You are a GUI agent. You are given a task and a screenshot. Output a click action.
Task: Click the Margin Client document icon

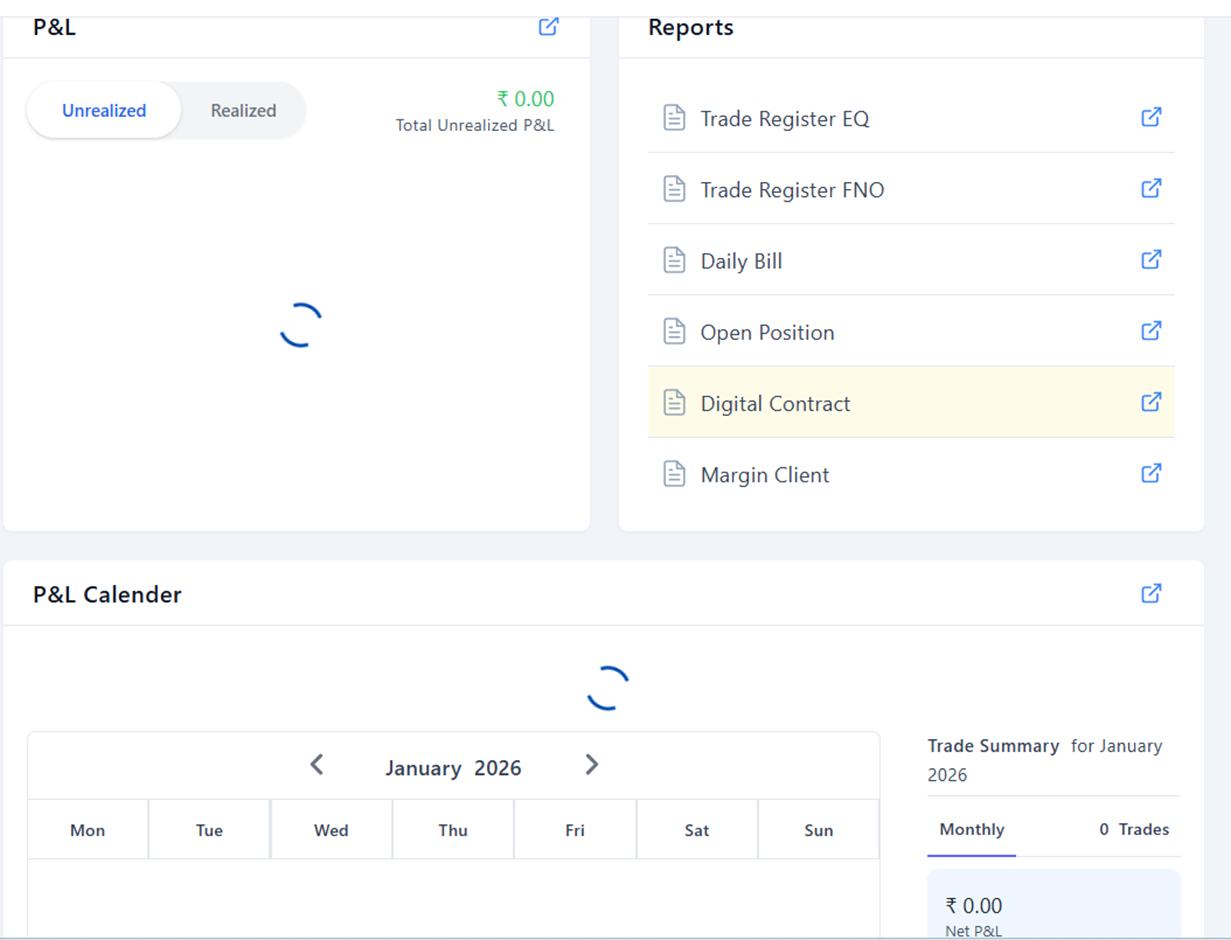(675, 474)
